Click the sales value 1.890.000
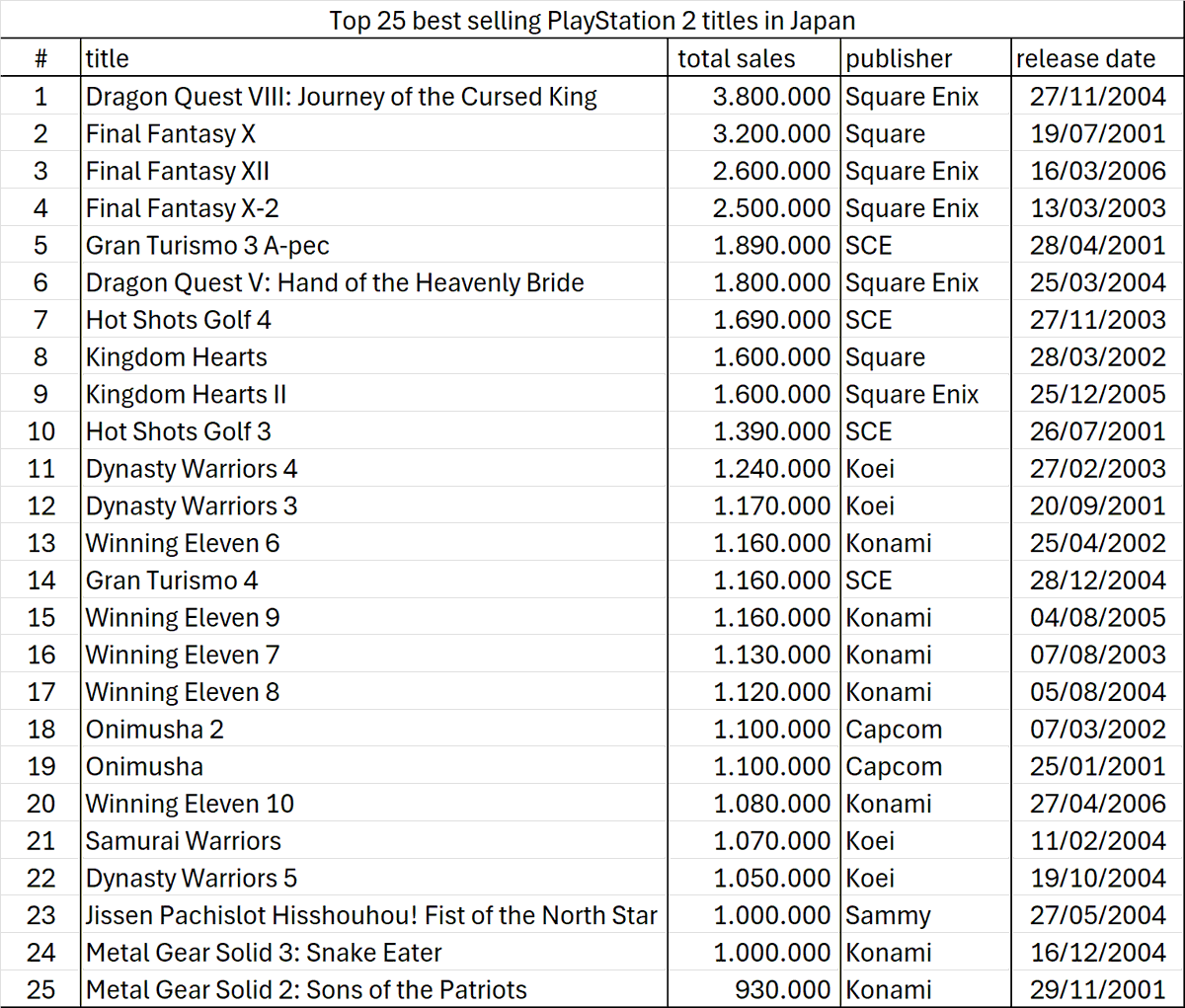1185x1008 pixels. click(x=754, y=245)
